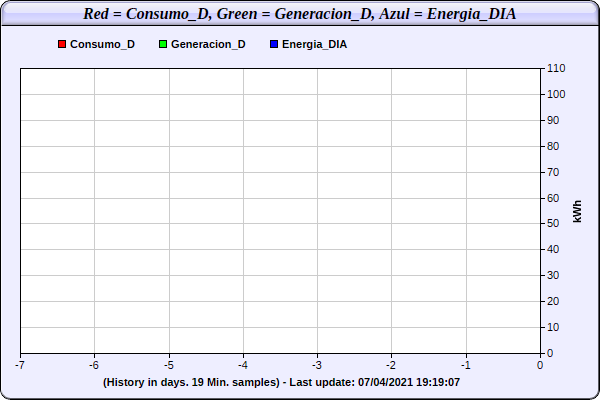
Task: Click the -1 day label on x-axis
Action: [x=465, y=365]
